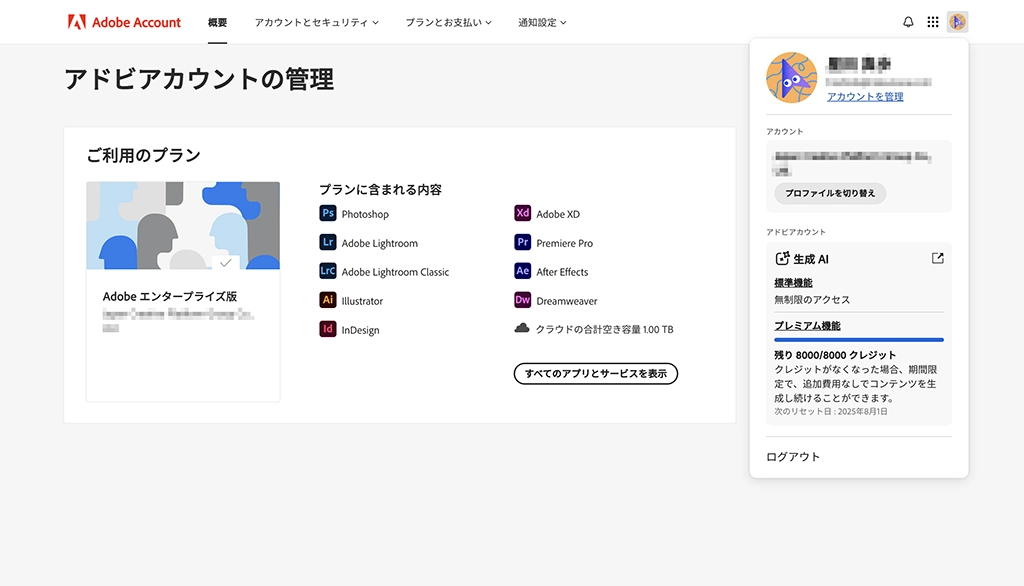Click Adobe Lightroom Classic label
Image resolution: width=1024 pixels, height=586 pixels.
395,272
